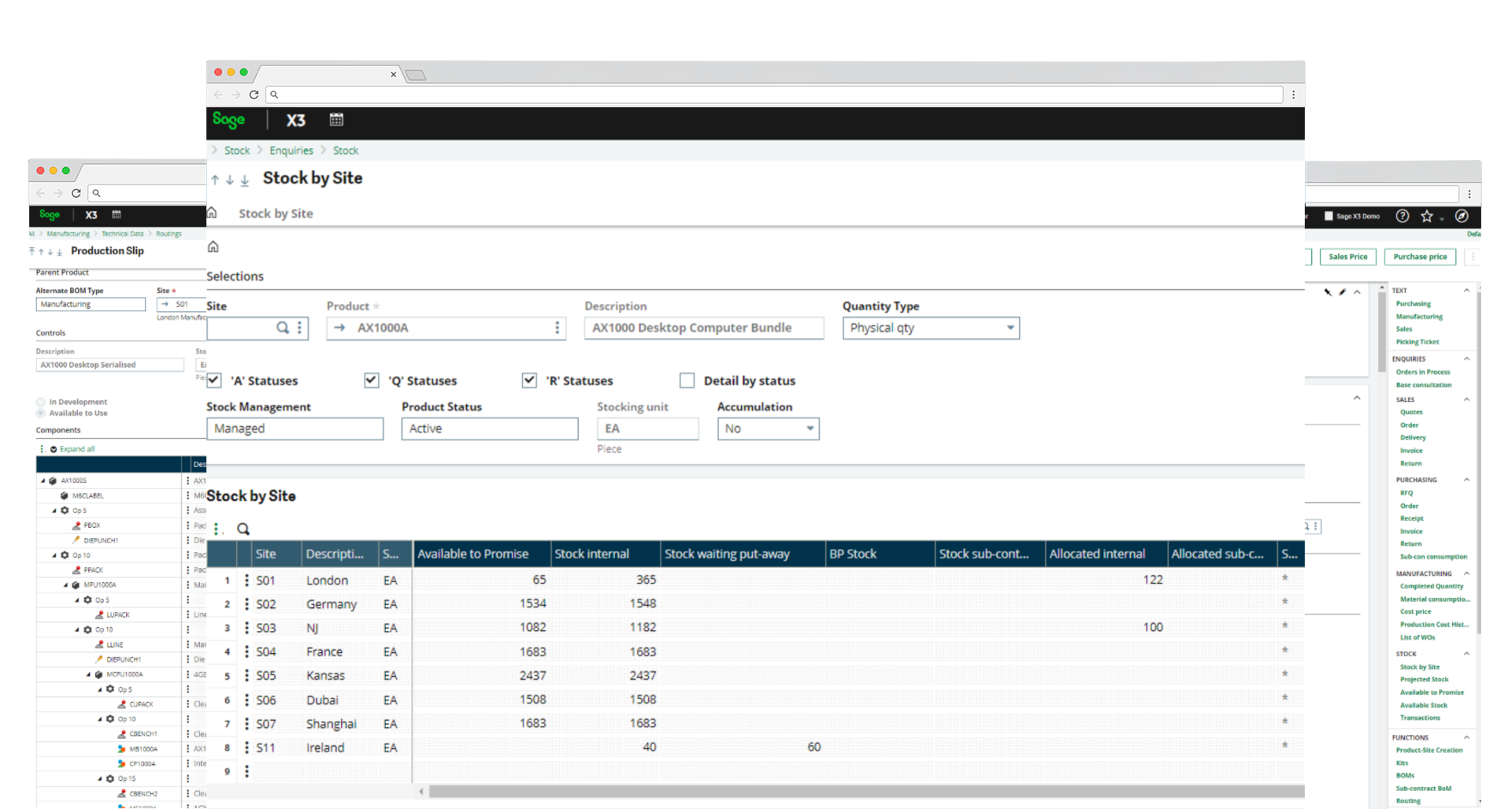Collapse the MCPU1000A tree node
This screenshot has height=809, width=1512.
89,674
